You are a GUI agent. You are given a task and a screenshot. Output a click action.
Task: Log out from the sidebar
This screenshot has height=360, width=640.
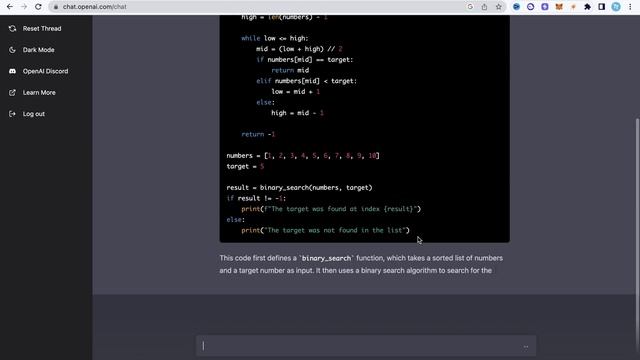[34, 114]
